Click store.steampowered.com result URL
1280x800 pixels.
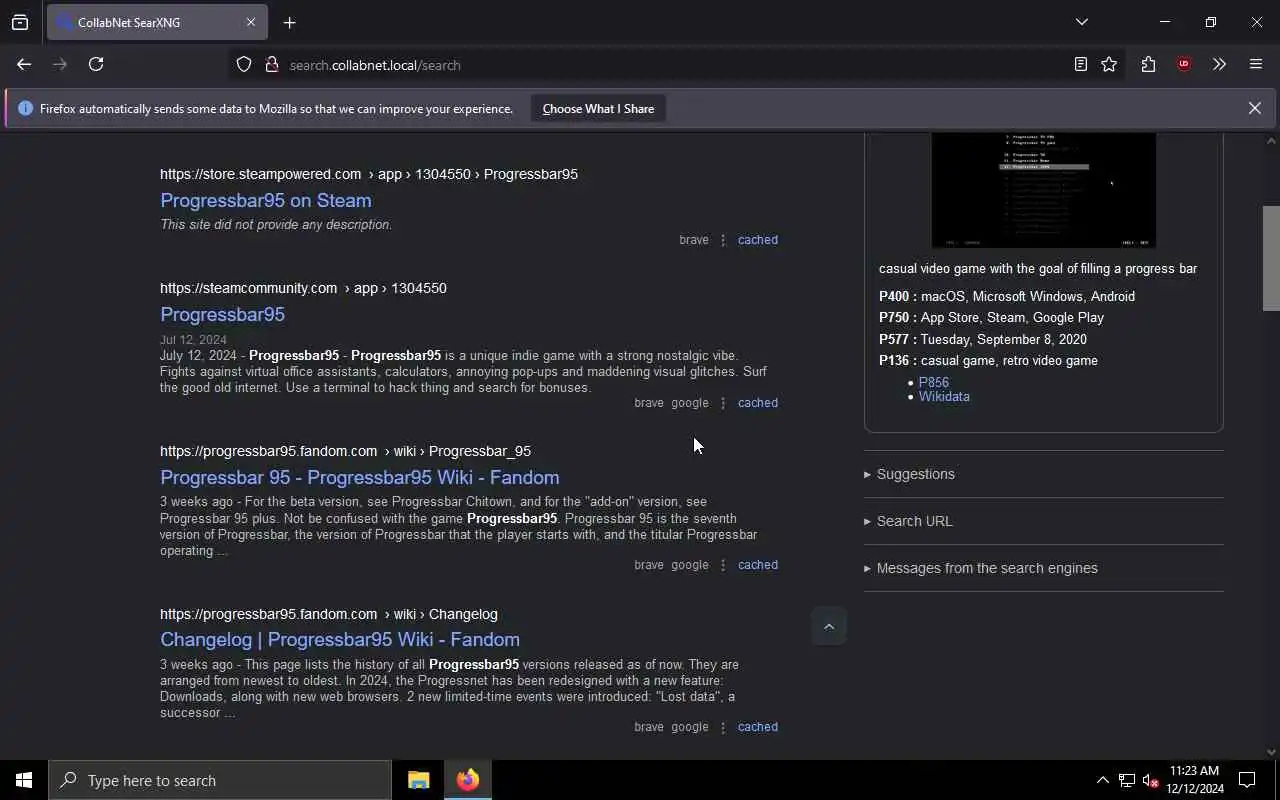click(x=368, y=174)
